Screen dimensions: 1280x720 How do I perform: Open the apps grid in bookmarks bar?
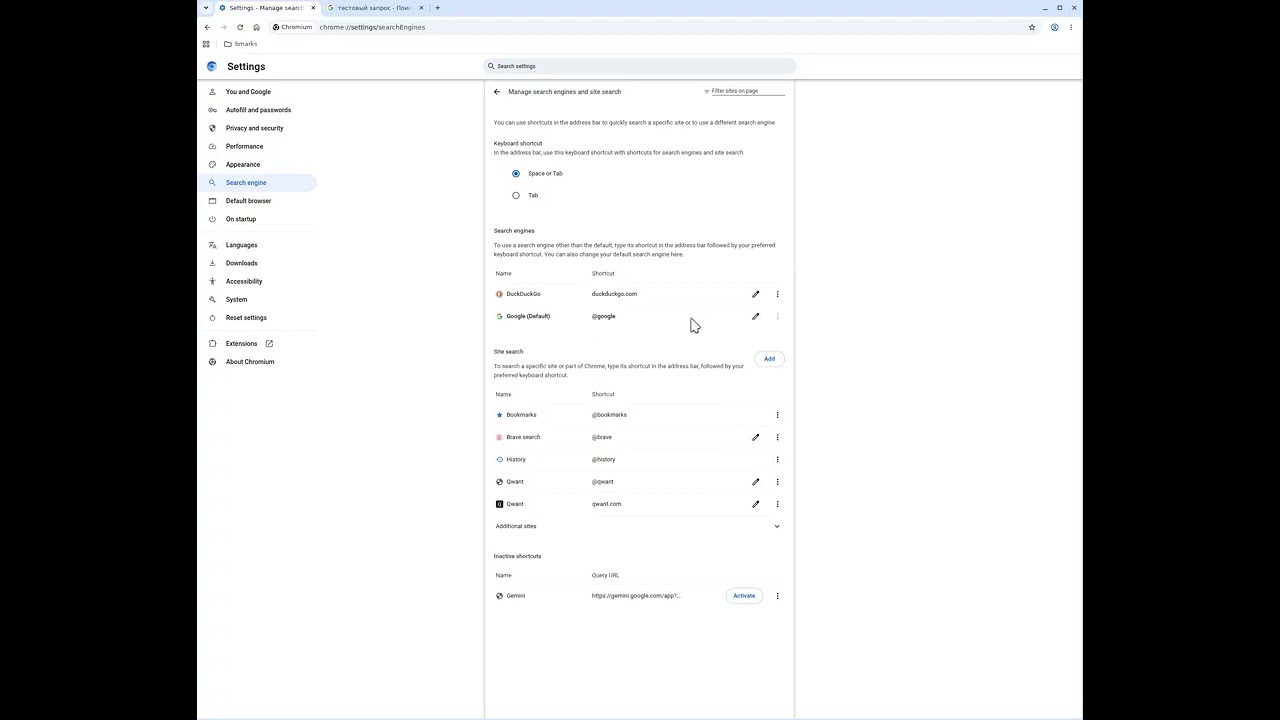(207, 44)
